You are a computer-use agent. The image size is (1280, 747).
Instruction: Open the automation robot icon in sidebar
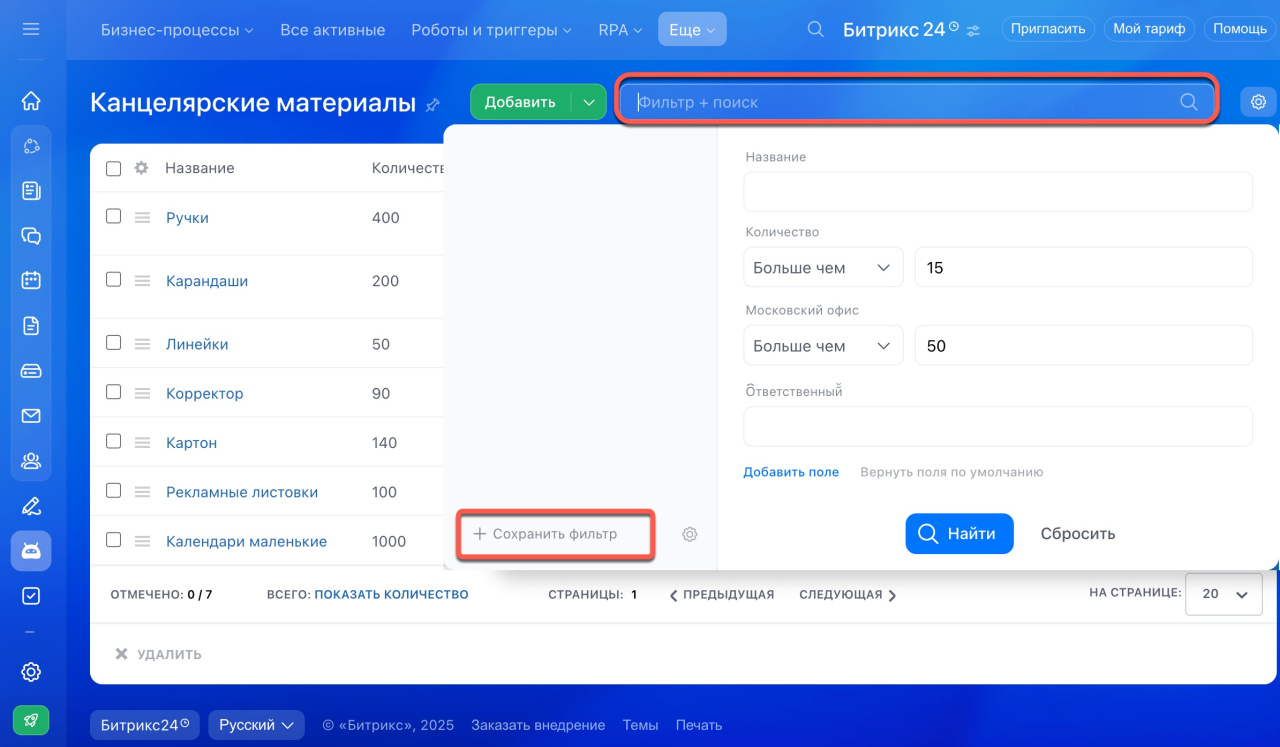pyautogui.click(x=31, y=551)
